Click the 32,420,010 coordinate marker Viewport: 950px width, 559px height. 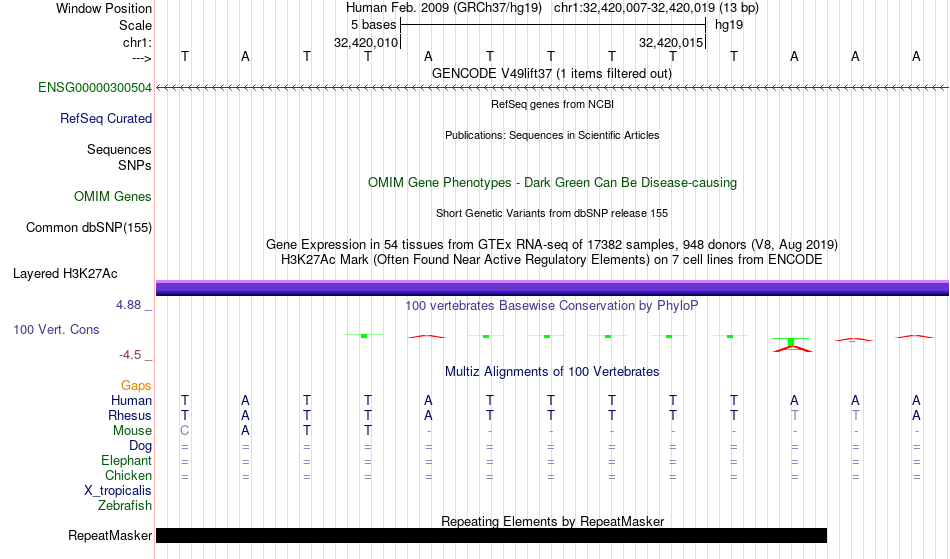point(366,42)
